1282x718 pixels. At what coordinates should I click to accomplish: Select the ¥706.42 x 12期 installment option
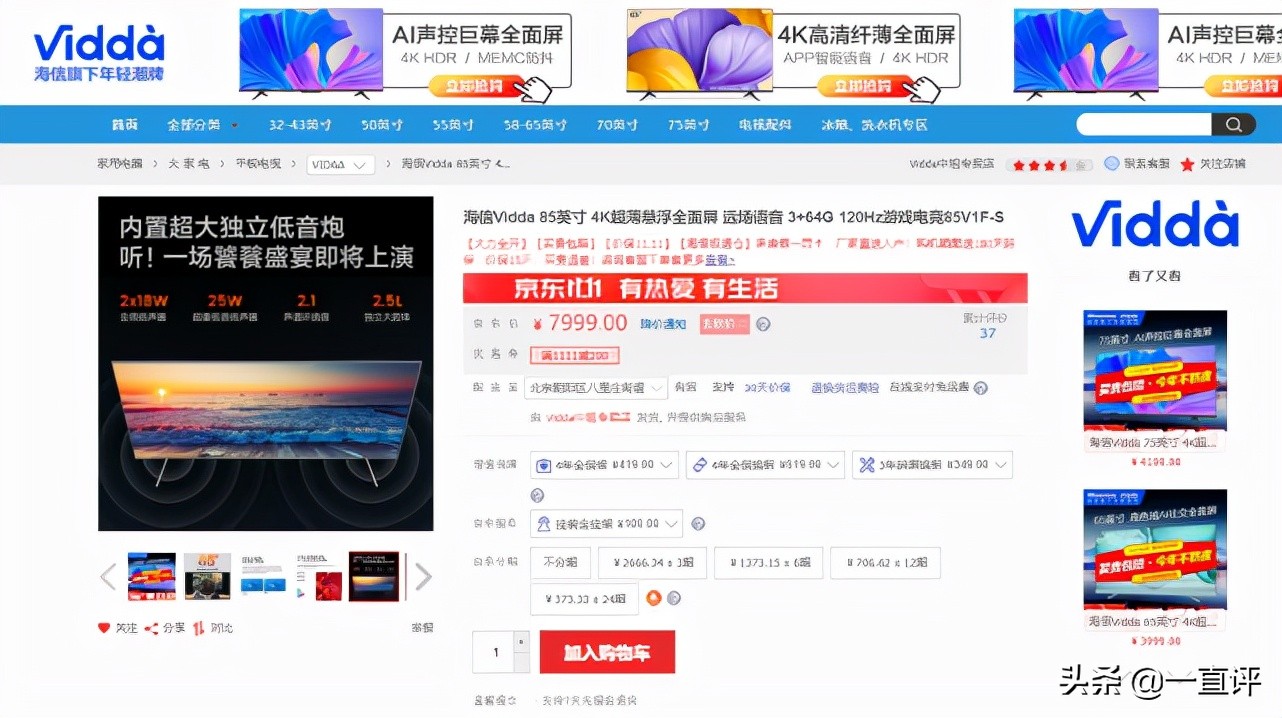[885, 562]
